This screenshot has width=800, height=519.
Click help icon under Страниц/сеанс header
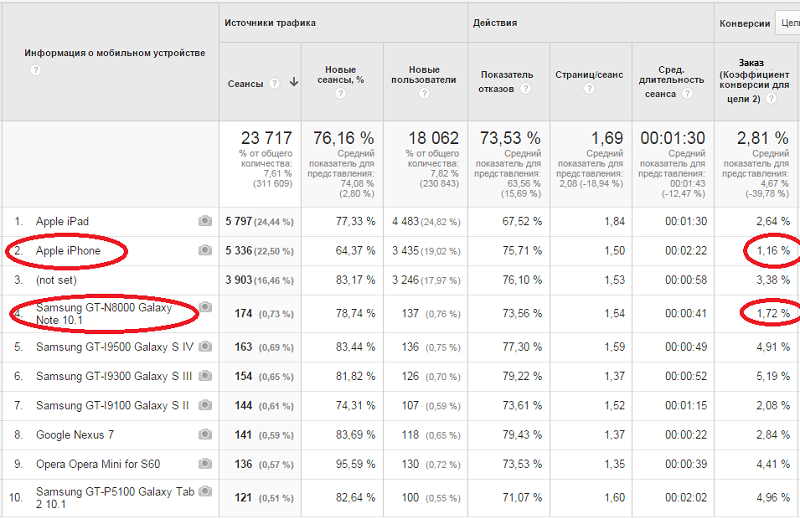[589, 89]
